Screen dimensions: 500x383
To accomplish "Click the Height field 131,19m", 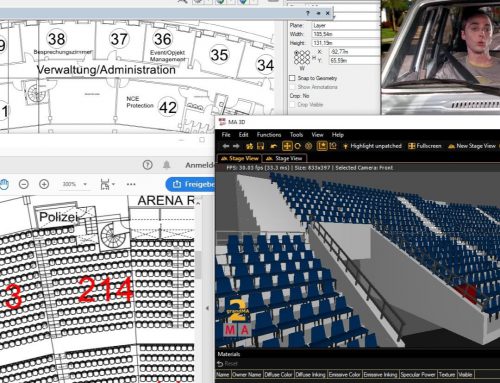I will 346,43.
